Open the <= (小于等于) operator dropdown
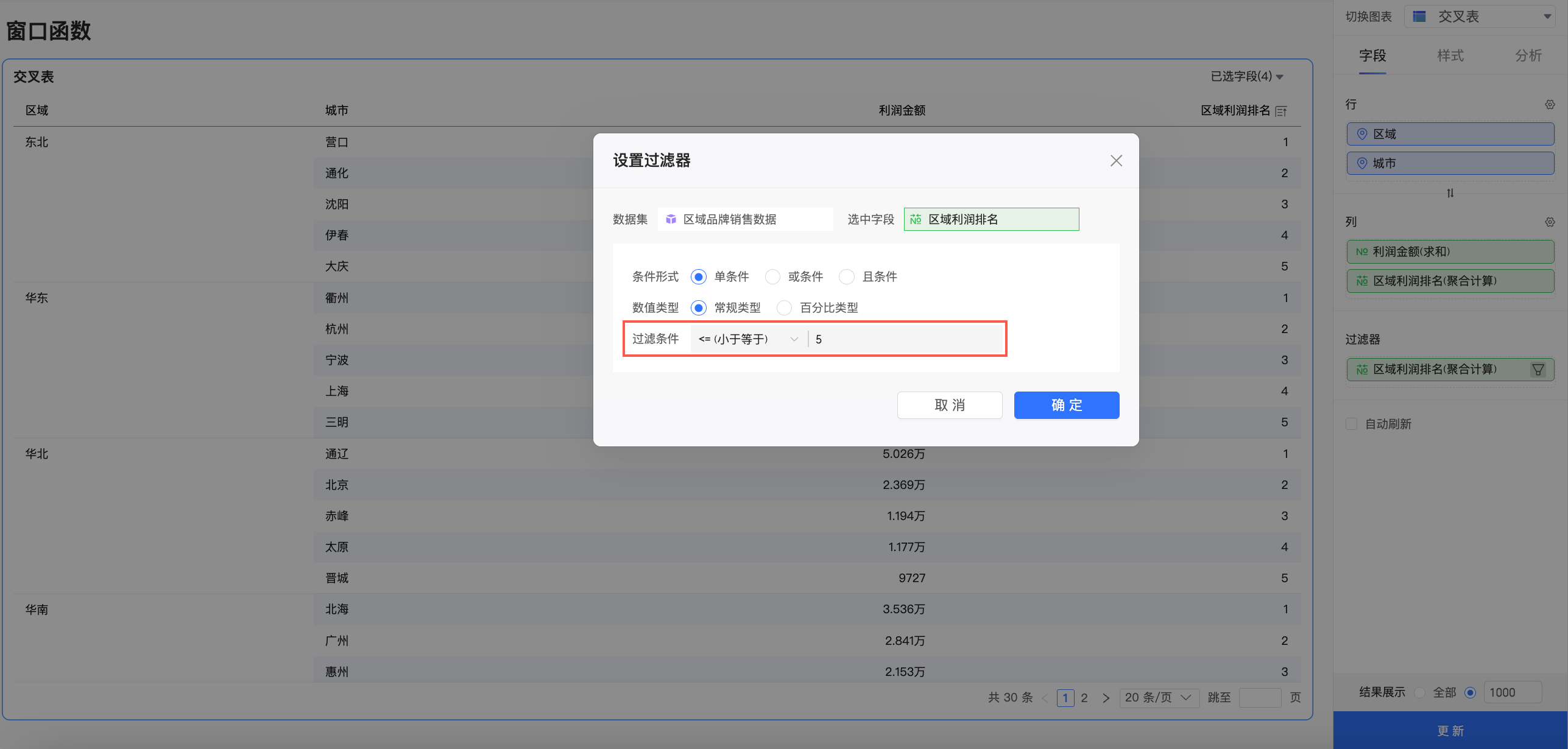 (x=749, y=339)
